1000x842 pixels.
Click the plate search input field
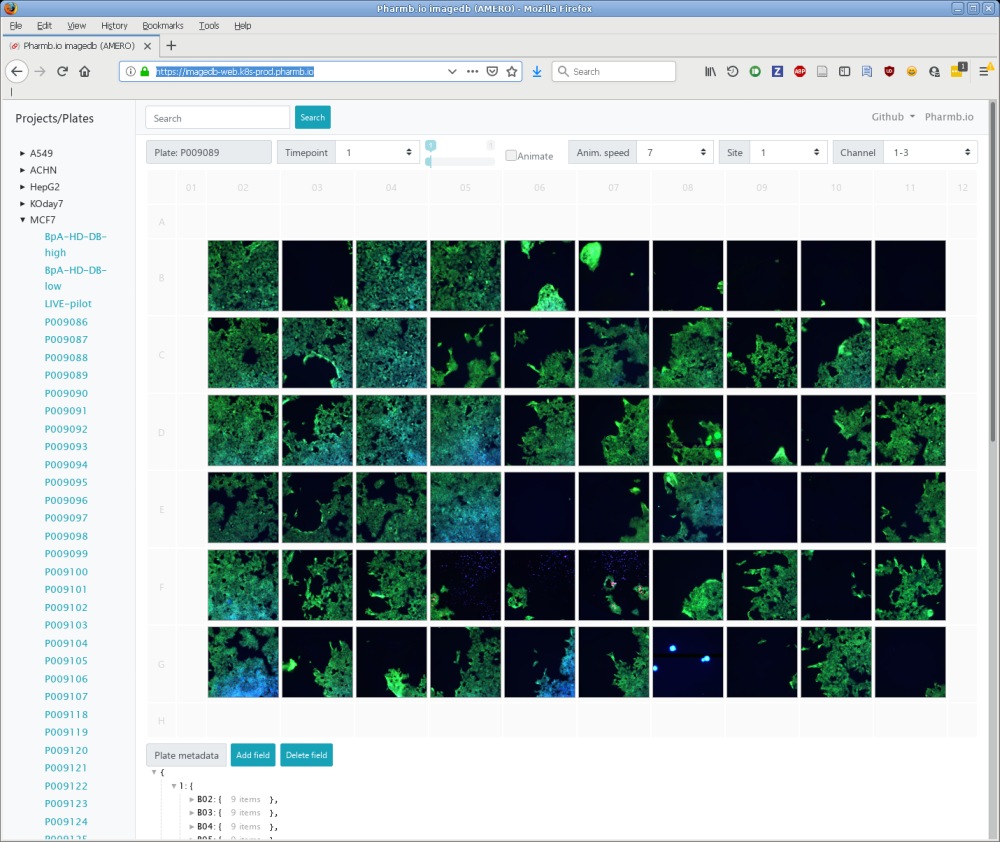(217, 118)
